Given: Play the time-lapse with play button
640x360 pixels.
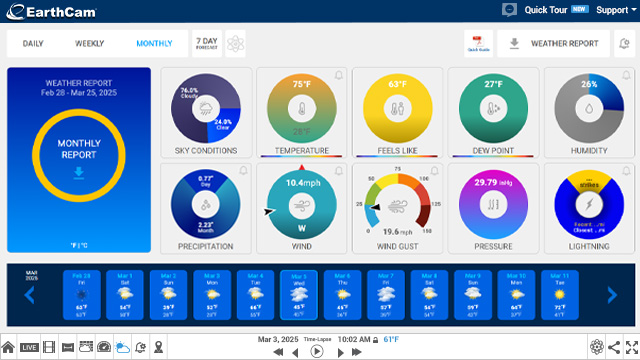Looking at the screenshot, I should [x=317, y=351].
